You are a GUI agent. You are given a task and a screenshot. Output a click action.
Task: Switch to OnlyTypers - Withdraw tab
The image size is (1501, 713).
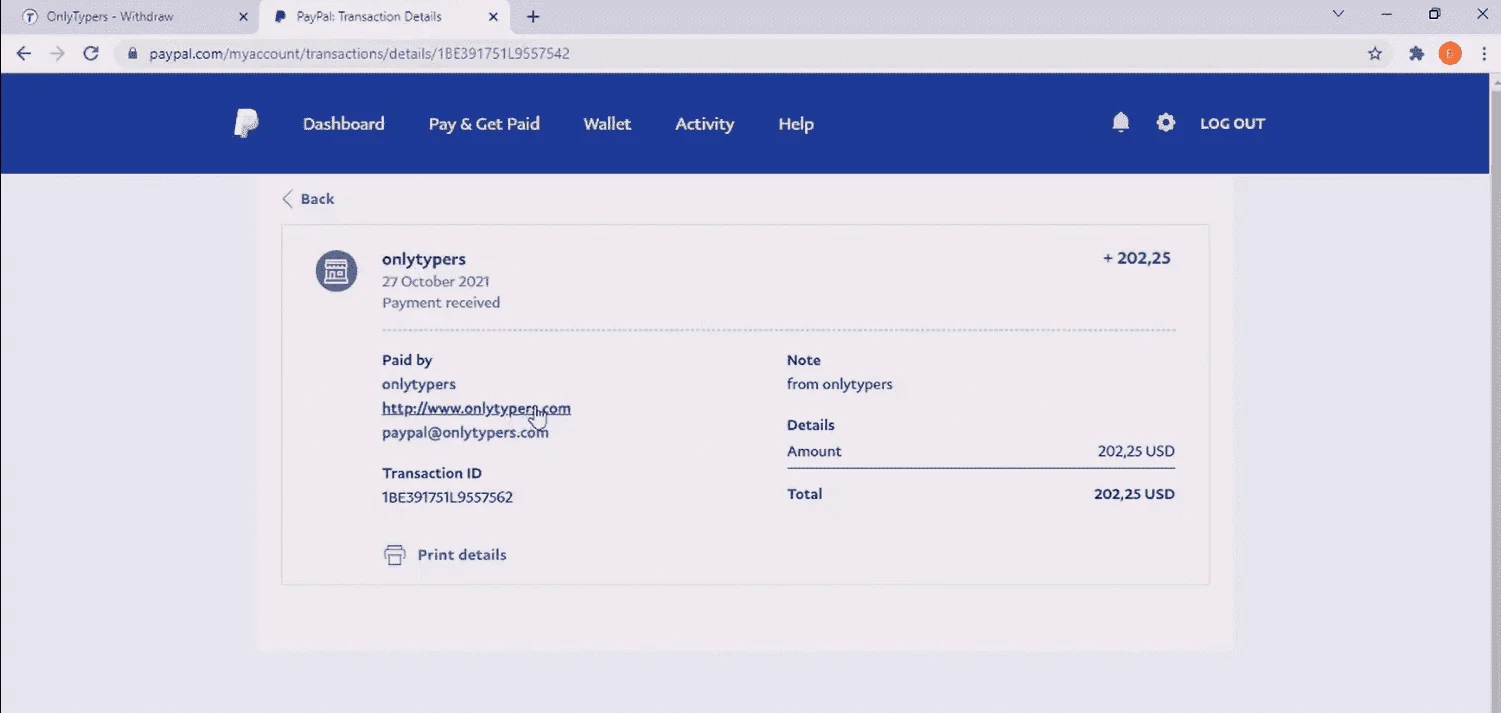130,16
